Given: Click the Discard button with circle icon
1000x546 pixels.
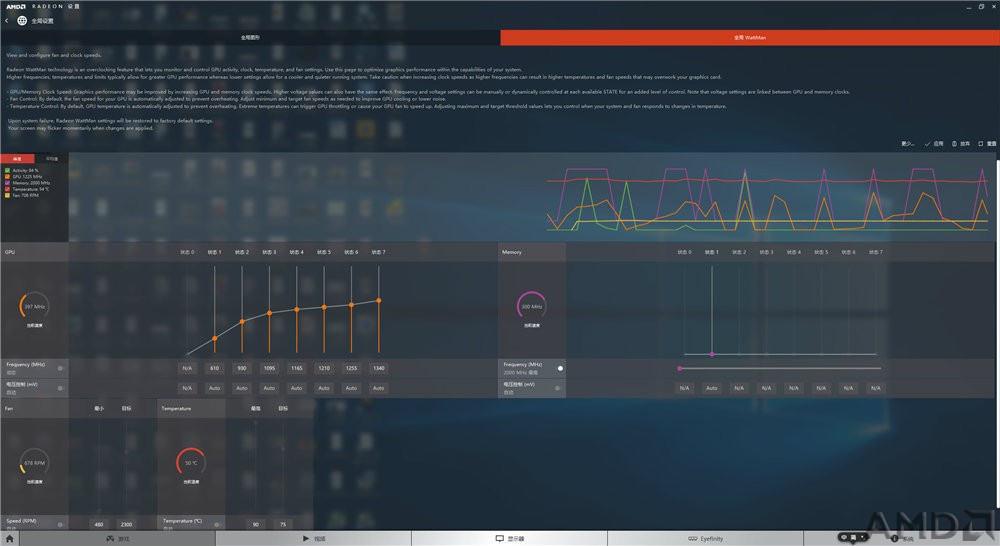Looking at the screenshot, I should [960, 144].
